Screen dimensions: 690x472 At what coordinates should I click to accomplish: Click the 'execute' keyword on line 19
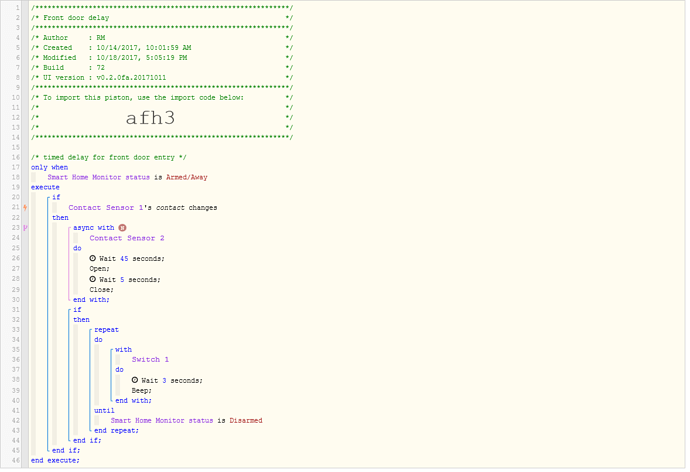45,187
